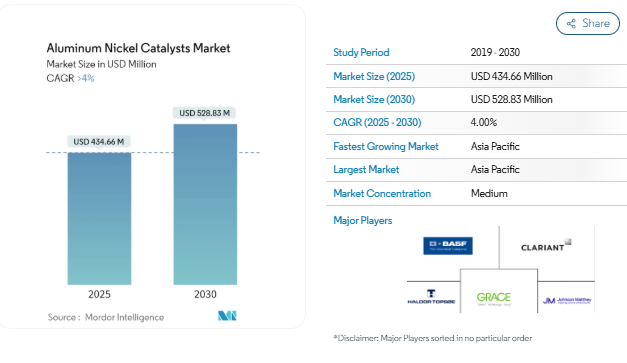
Task: Select the 2025 bar in chart
Action: pos(99,219)
